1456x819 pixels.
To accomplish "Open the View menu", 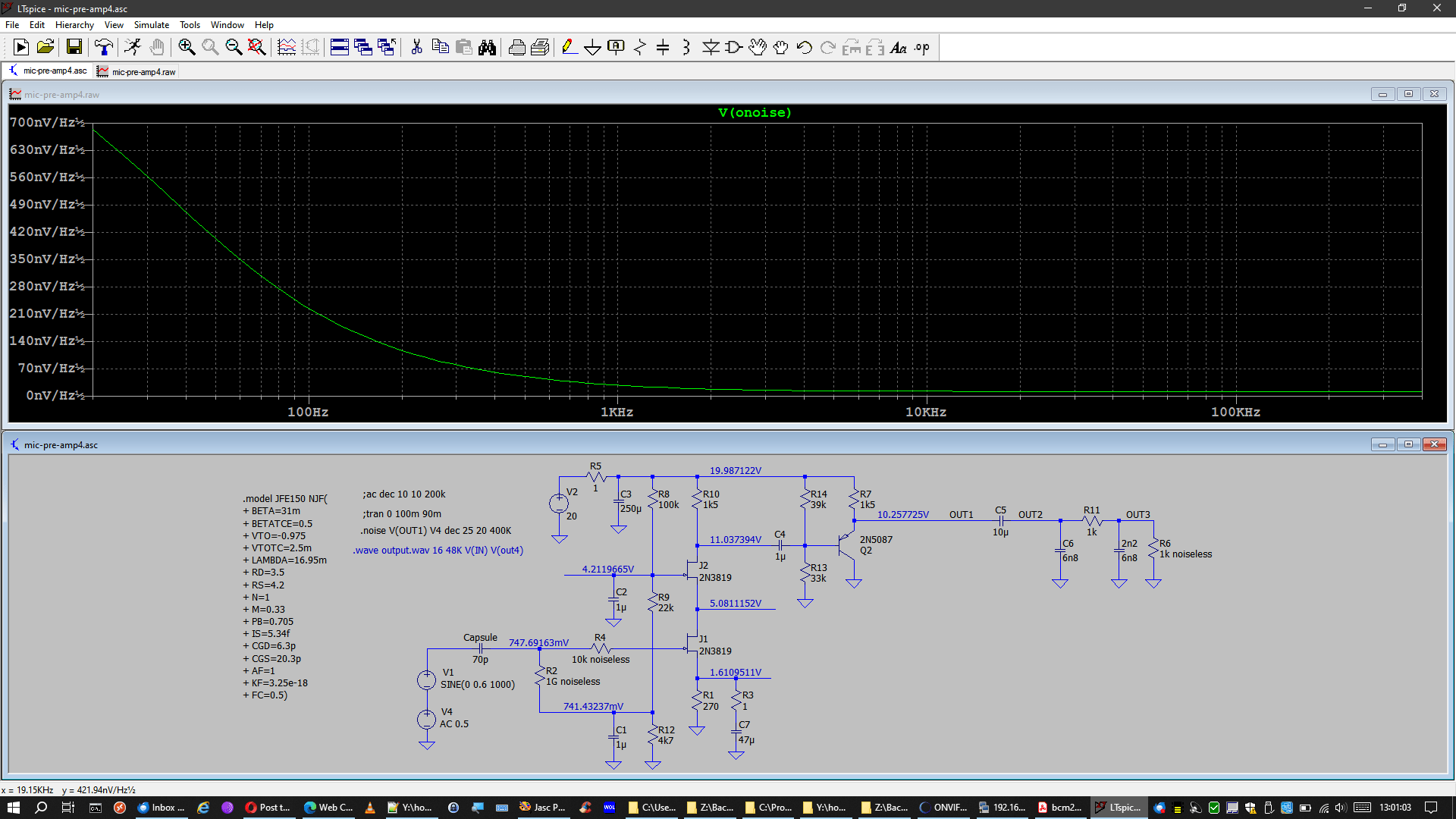I will [114, 25].
